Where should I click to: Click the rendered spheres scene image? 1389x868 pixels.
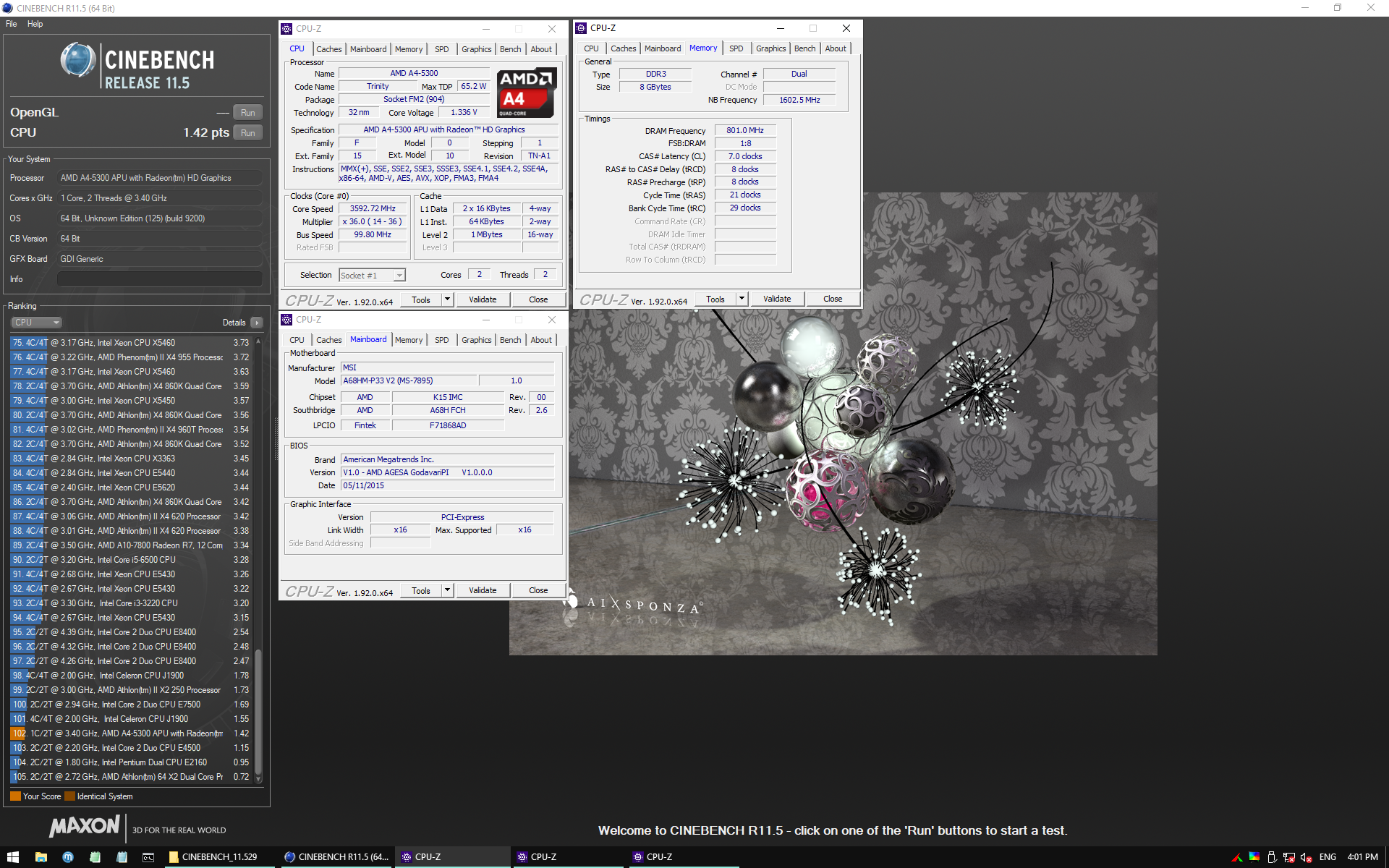point(833,424)
